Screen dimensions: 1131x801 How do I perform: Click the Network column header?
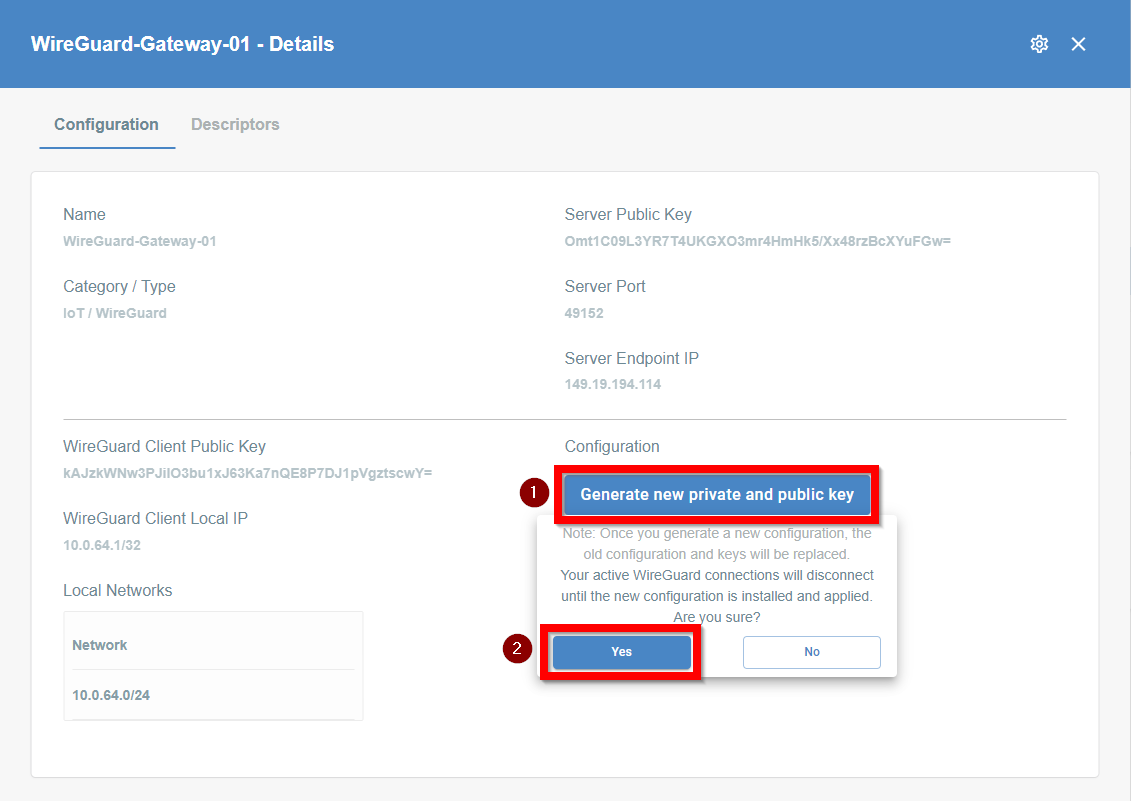click(x=100, y=645)
